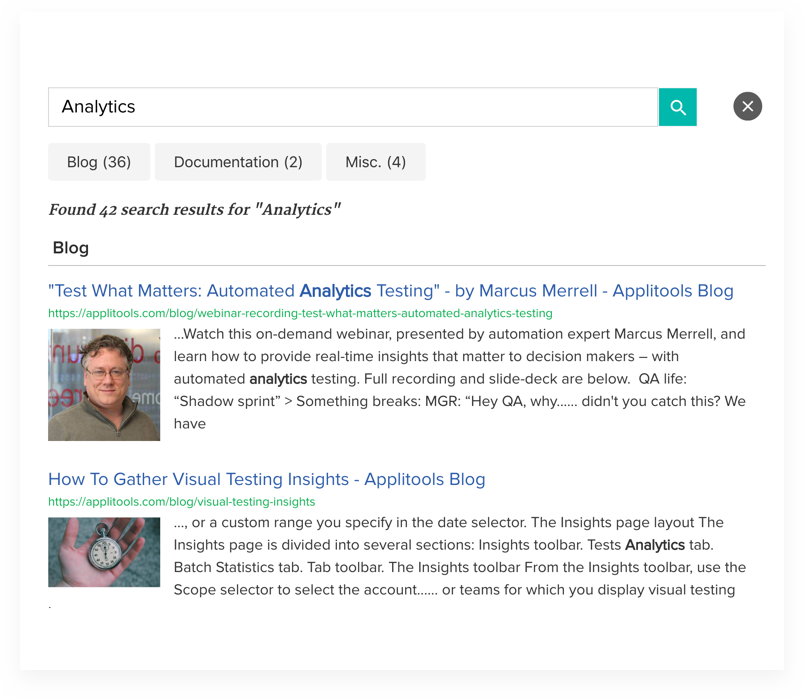Click the snippet starting "...Watch this on-demand webinar"
This screenshot has width=804, height=698.
pos(460,379)
